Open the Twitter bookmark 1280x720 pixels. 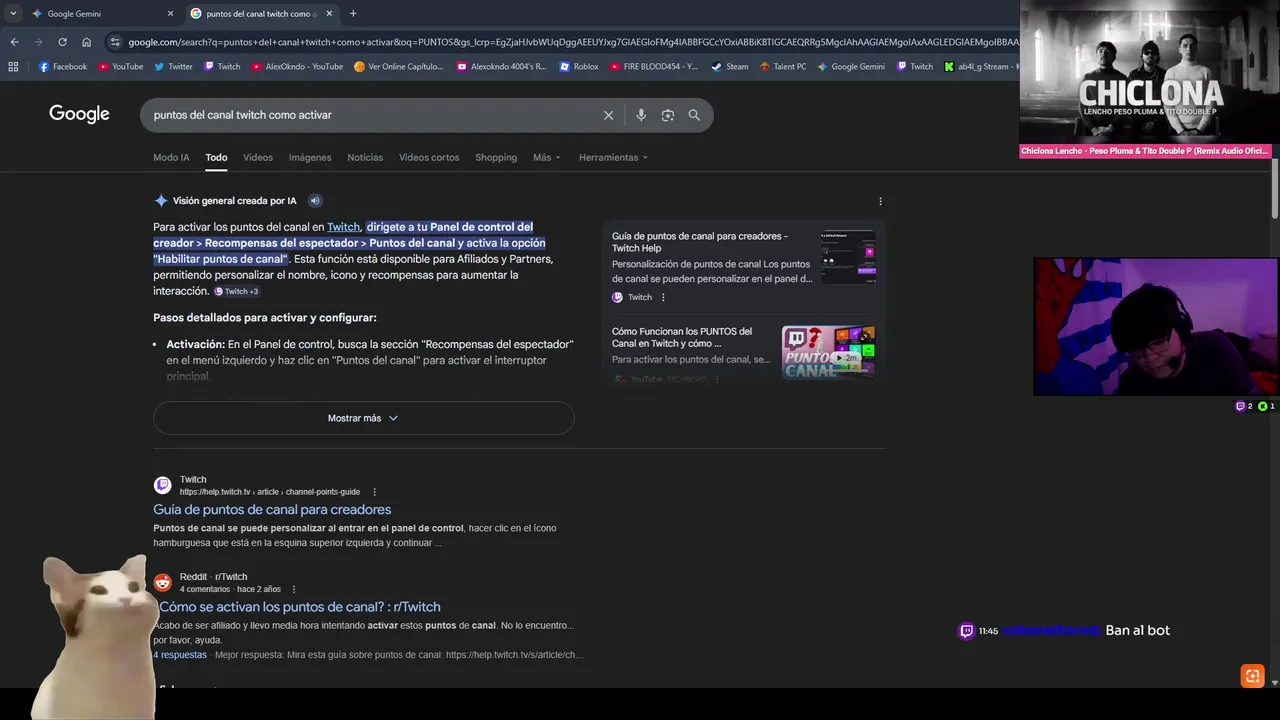click(x=173, y=67)
